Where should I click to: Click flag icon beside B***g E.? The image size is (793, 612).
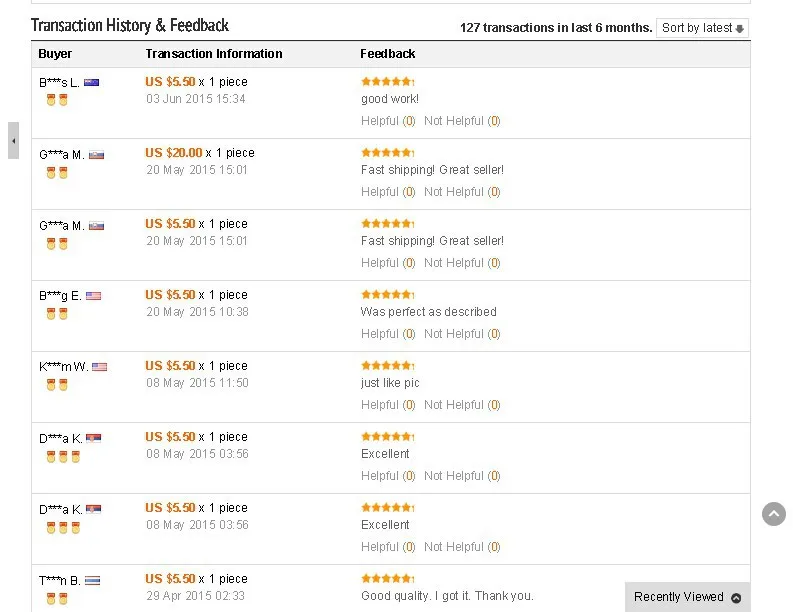coord(93,296)
